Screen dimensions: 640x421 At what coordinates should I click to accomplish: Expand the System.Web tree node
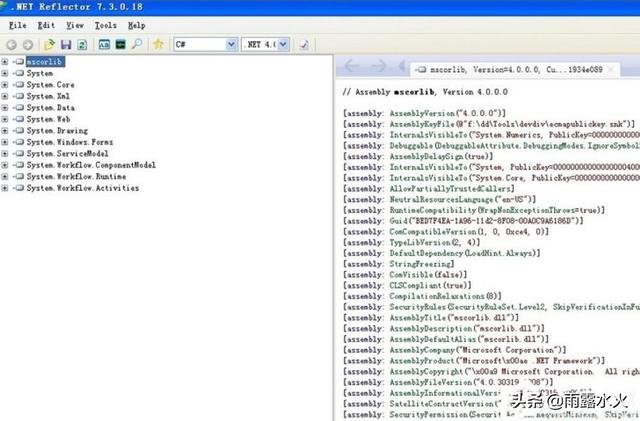click(4, 119)
